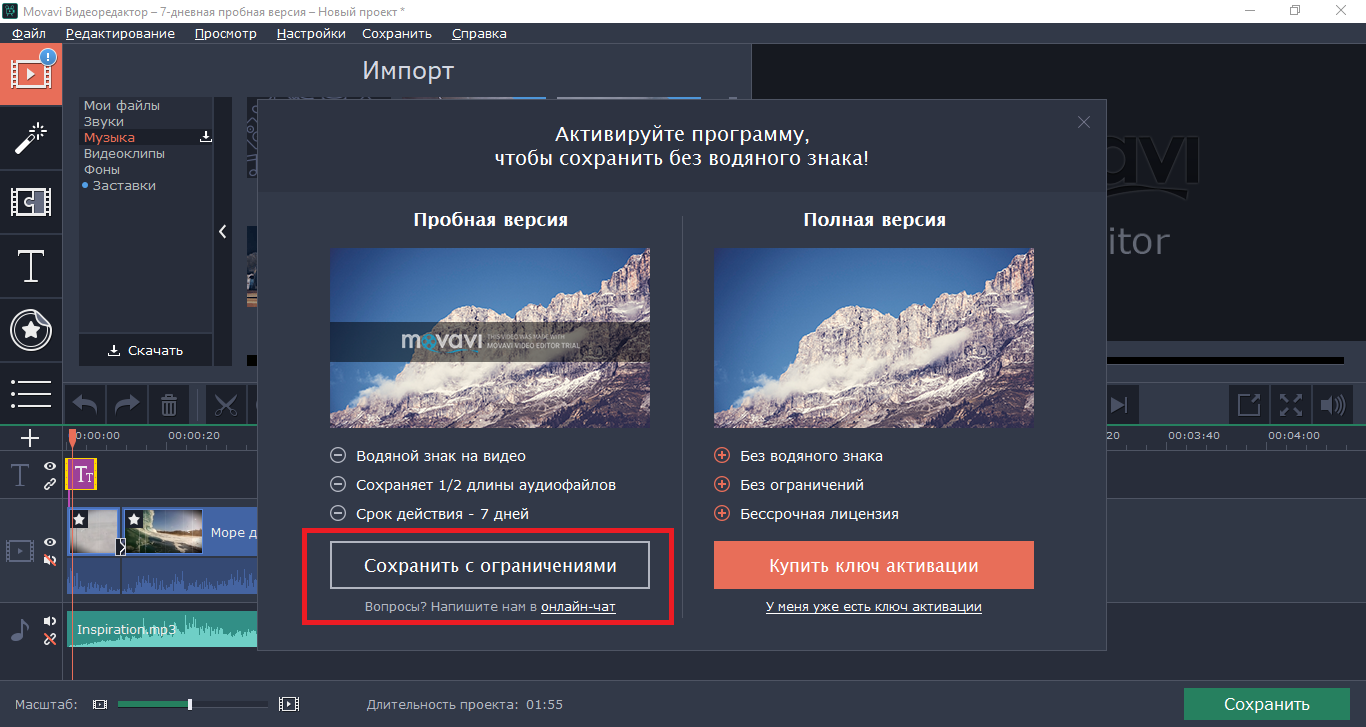Collapse the import panel with left chevron
The width and height of the screenshot is (1366, 727).
pos(222,231)
